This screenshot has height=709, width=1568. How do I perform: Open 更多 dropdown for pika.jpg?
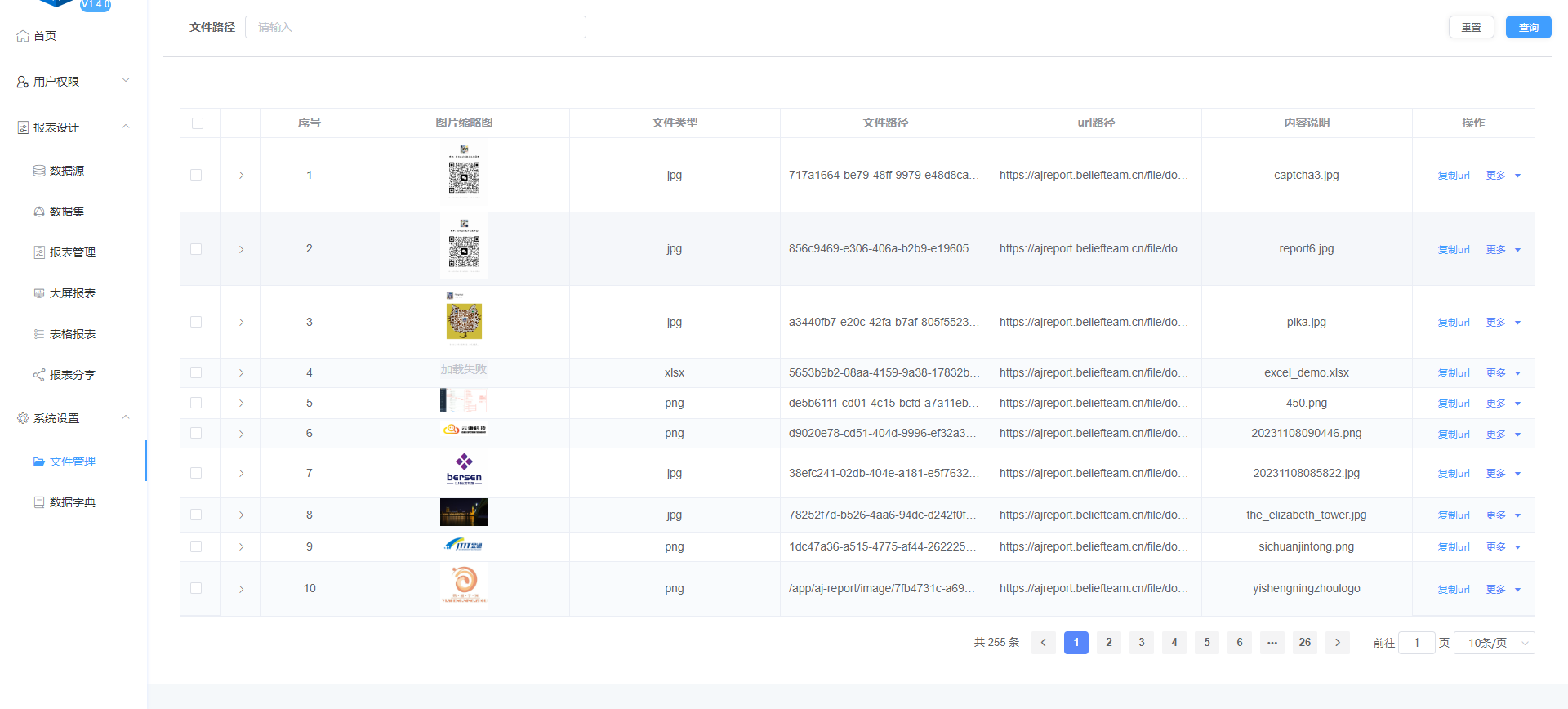[1503, 323]
